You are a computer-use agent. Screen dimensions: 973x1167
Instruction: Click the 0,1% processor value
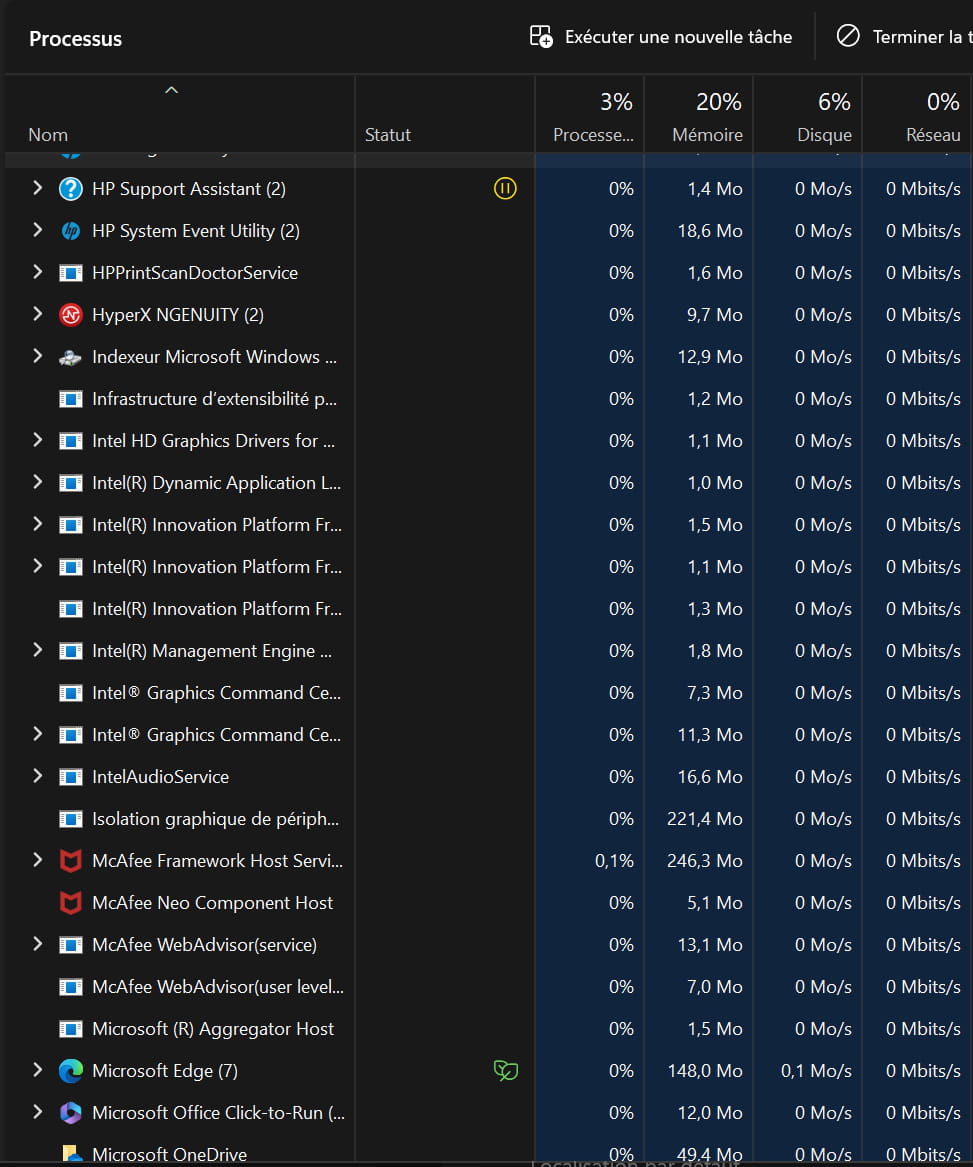pos(614,861)
